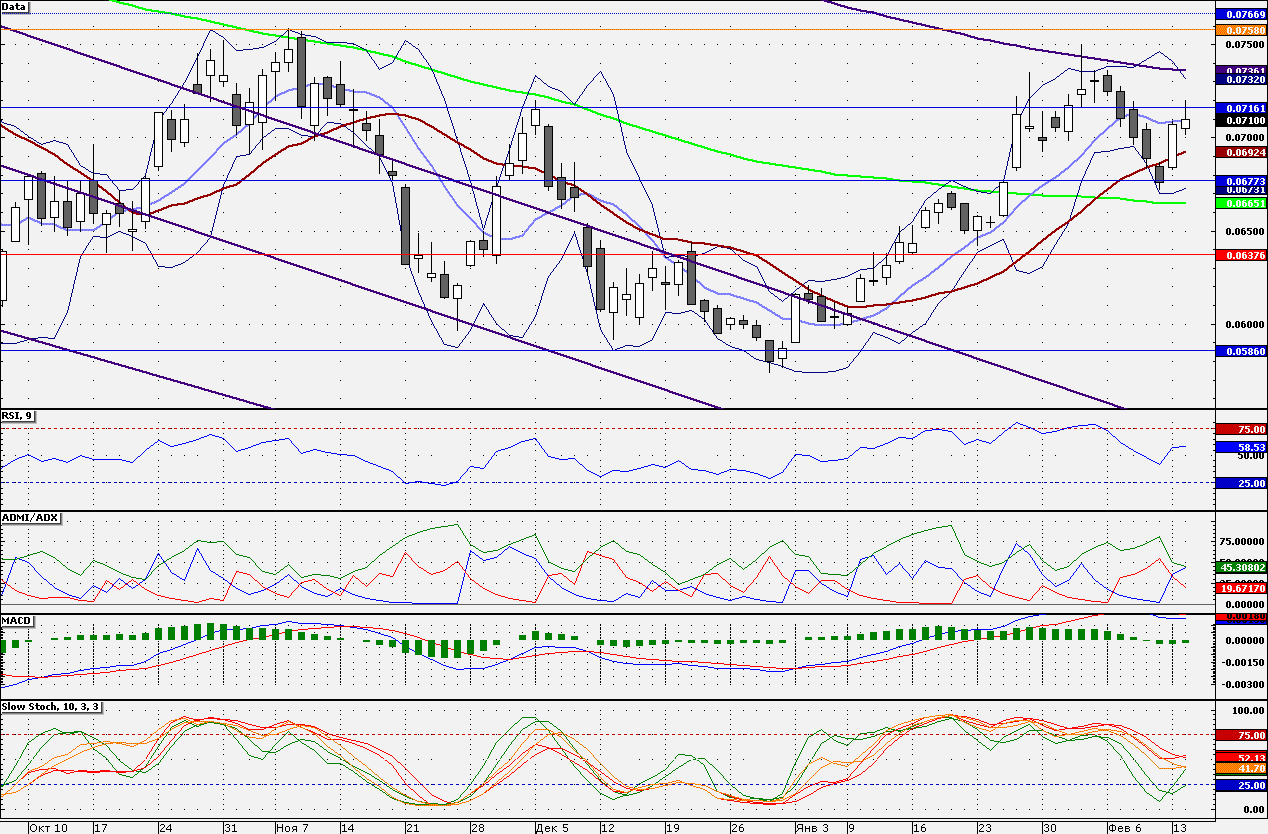
Task: Select the RSI, 9 indicator label
Action: click(17, 414)
